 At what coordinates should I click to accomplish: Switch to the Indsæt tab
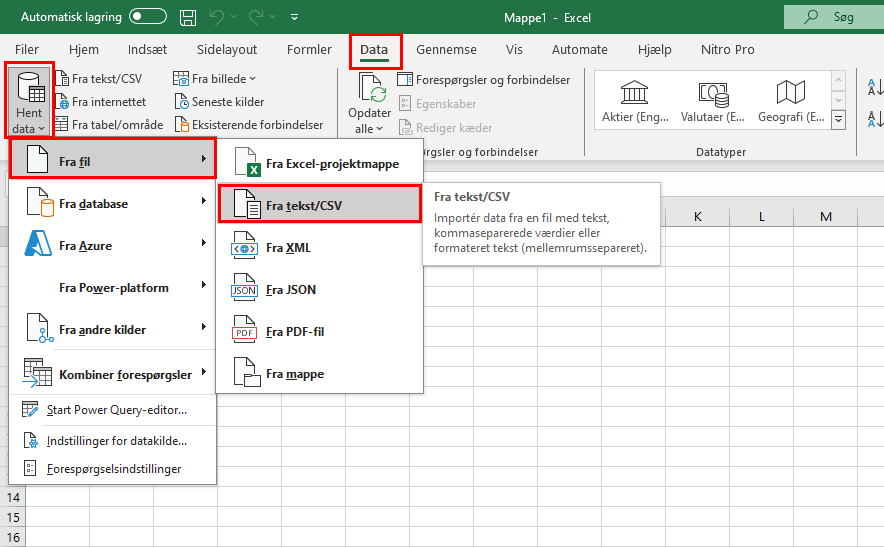point(147,50)
